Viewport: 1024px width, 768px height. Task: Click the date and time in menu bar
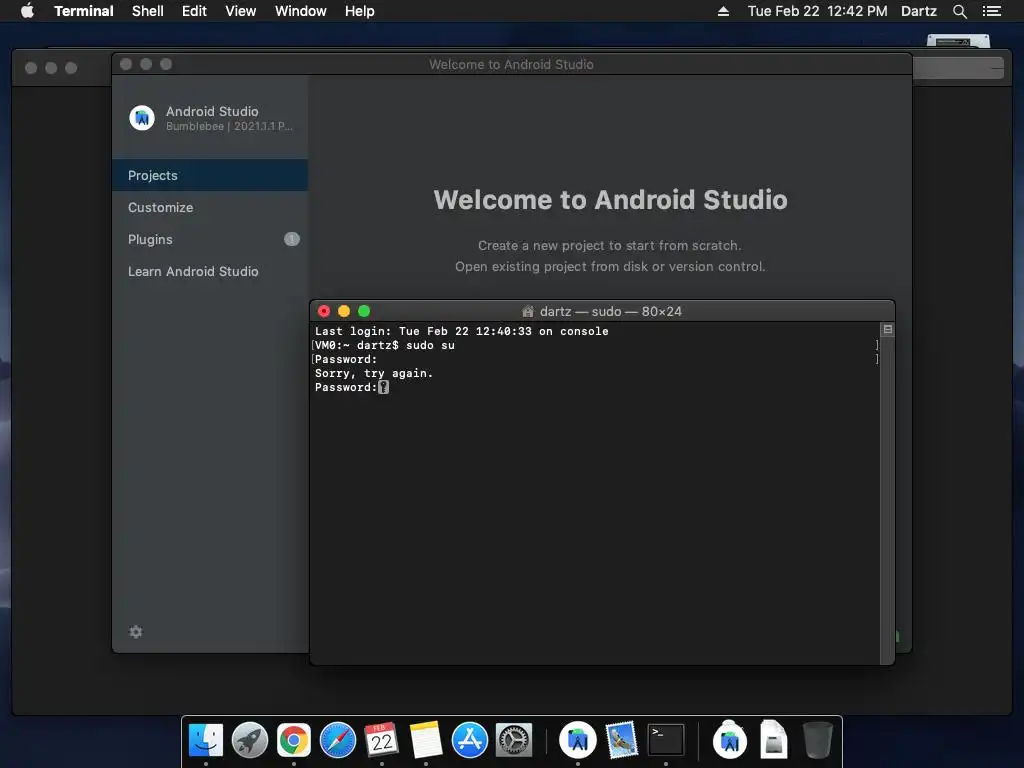tap(818, 11)
